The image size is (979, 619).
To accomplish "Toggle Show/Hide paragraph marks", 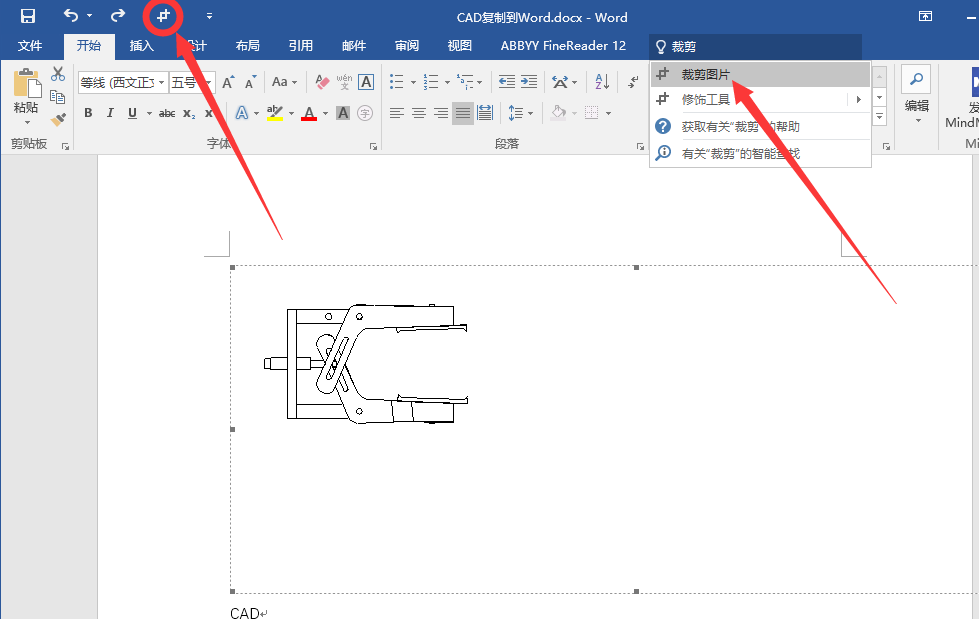I will (633, 82).
